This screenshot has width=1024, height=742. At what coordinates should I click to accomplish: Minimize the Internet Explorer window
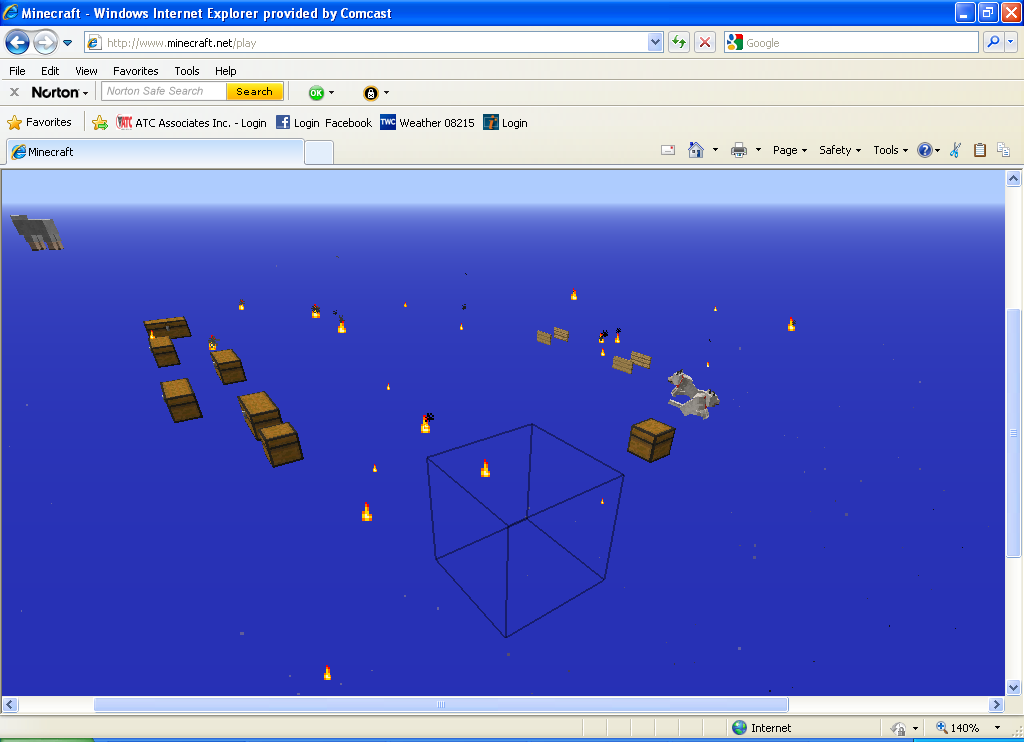pyautogui.click(x=965, y=12)
